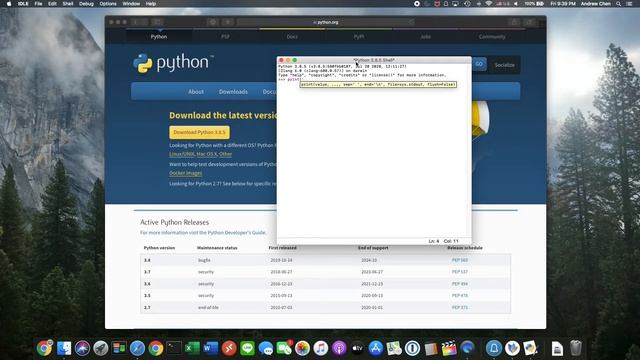
Task: Open PEP 494 release schedule link
Action: coord(460,284)
